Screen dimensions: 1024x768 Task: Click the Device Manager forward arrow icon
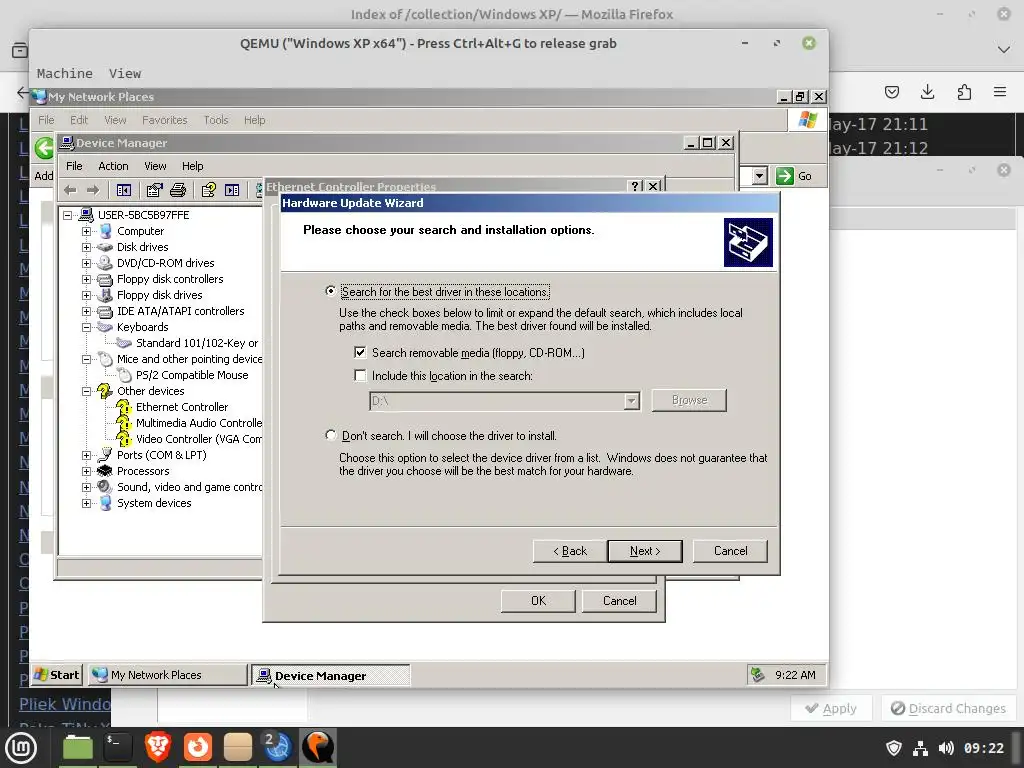[93, 190]
